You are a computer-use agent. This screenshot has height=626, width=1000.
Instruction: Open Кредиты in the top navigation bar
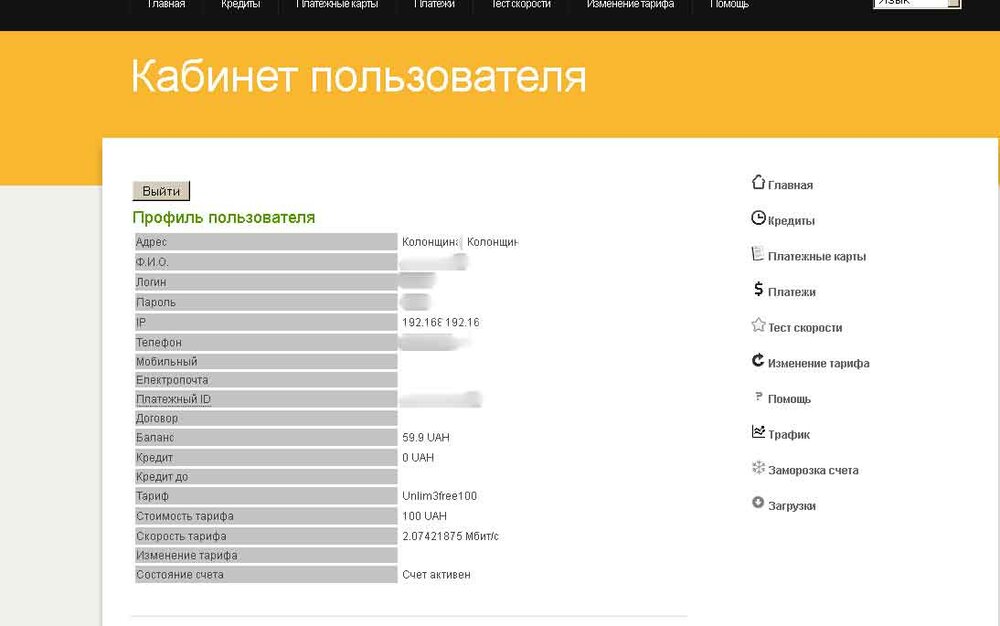click(x=240, y=4)
